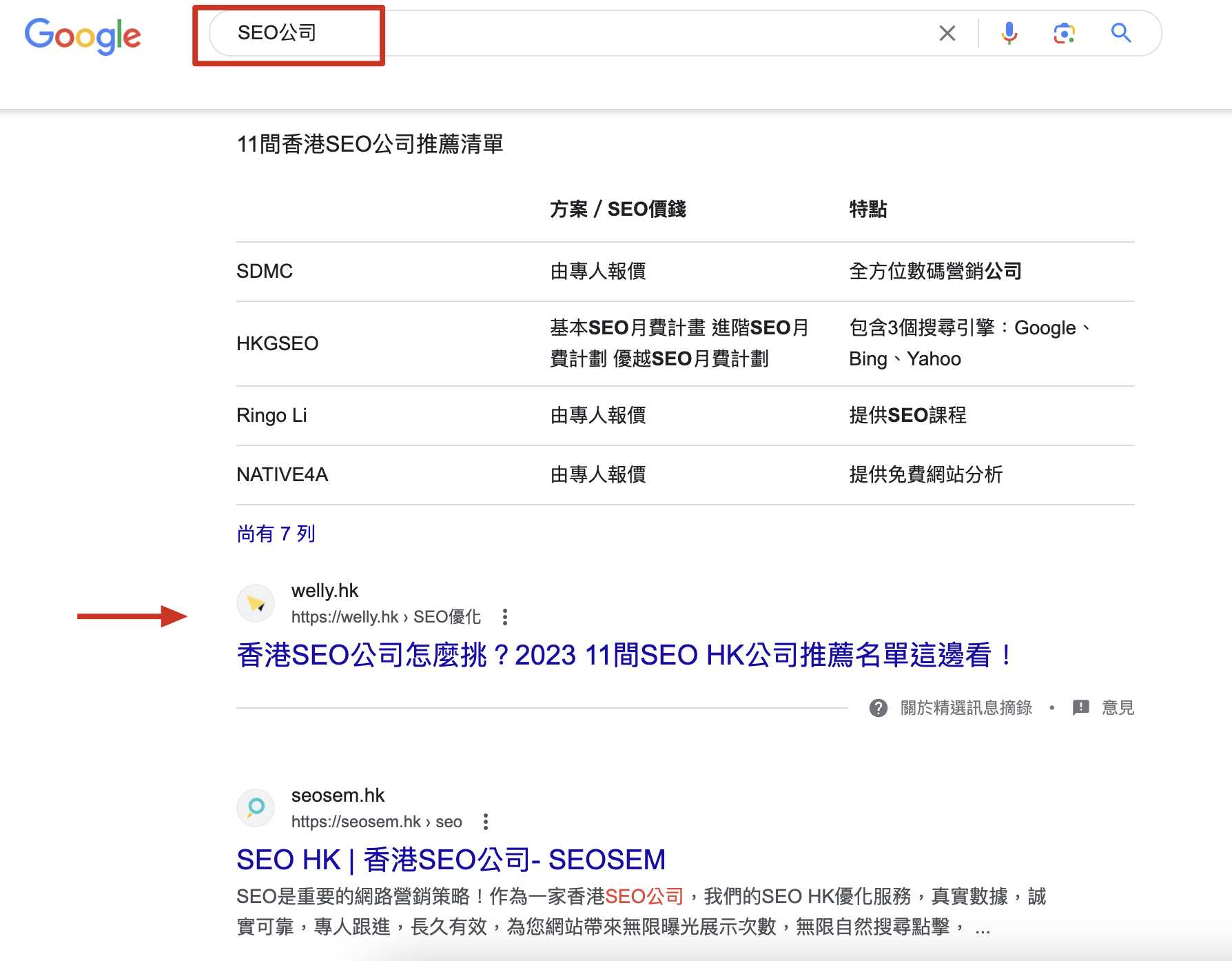Expand the table via 尚有 7 列
The image size is (1232, 961).
[276, 534]
